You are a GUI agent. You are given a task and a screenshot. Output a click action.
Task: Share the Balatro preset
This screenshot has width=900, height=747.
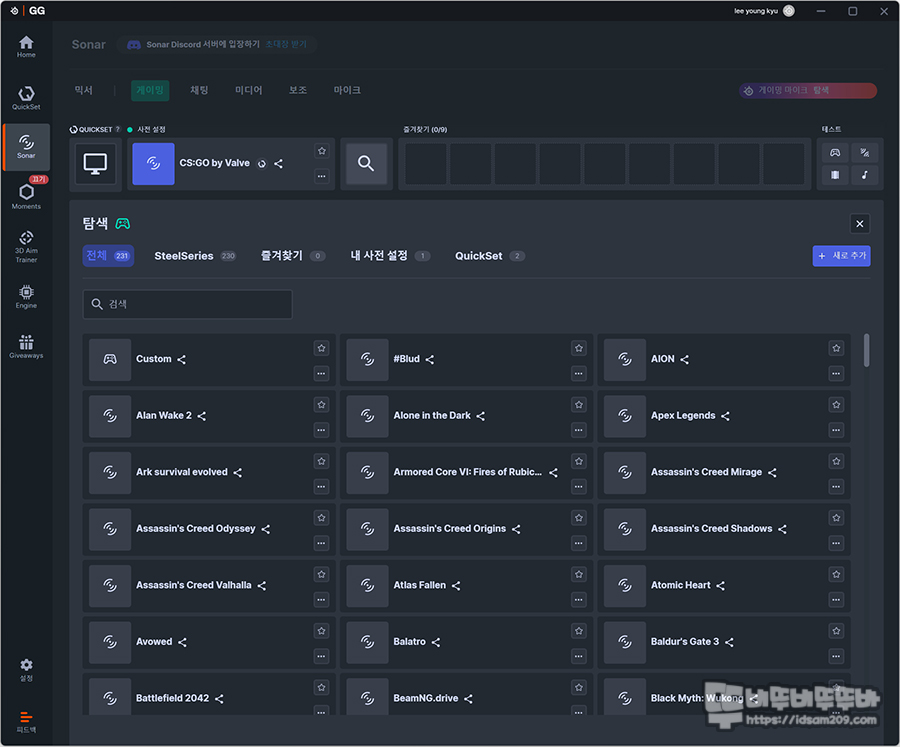coord(436,642)
